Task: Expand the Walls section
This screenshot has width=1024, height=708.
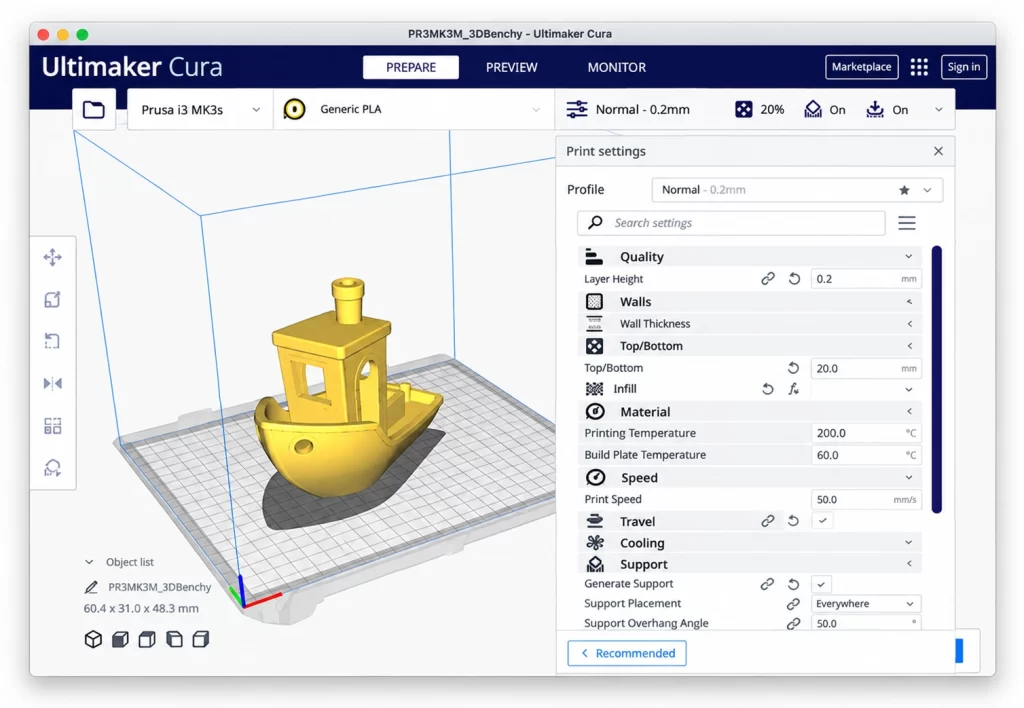Action: pos(749,302)
